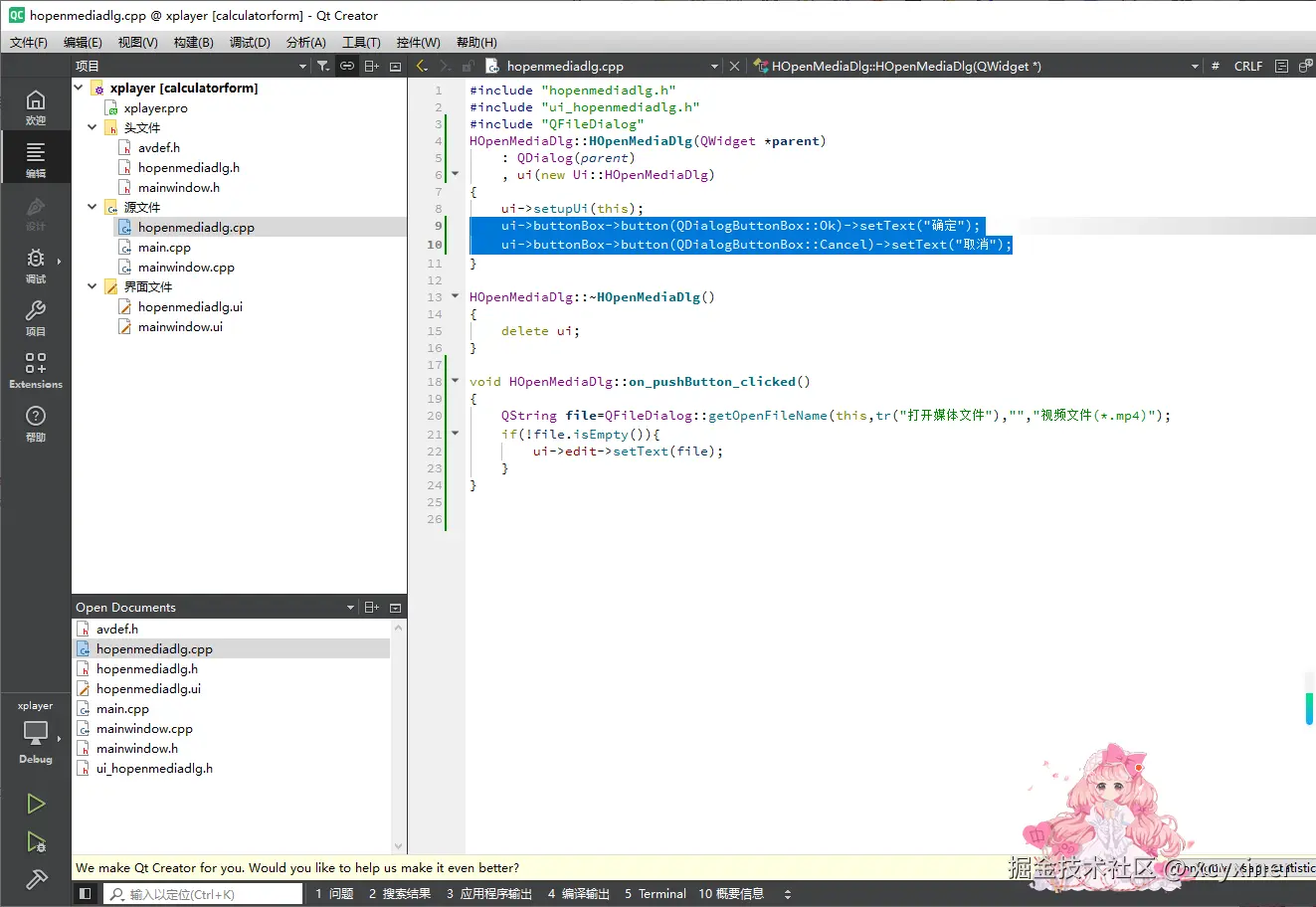The width and height of the screenshot is (1316, 907).
Task: Open the 编译输出 output pane
Action: pyautogui.click(x=579, y=894)
